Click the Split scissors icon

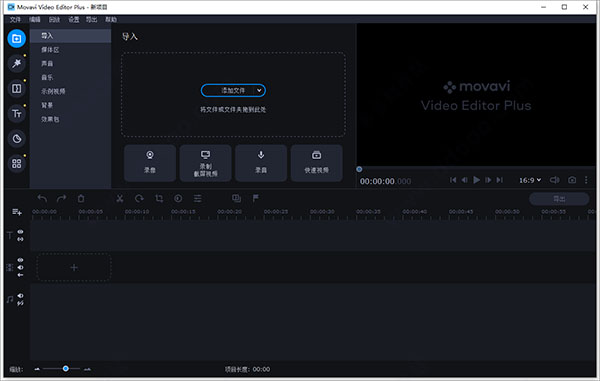[x=120, y=199]
